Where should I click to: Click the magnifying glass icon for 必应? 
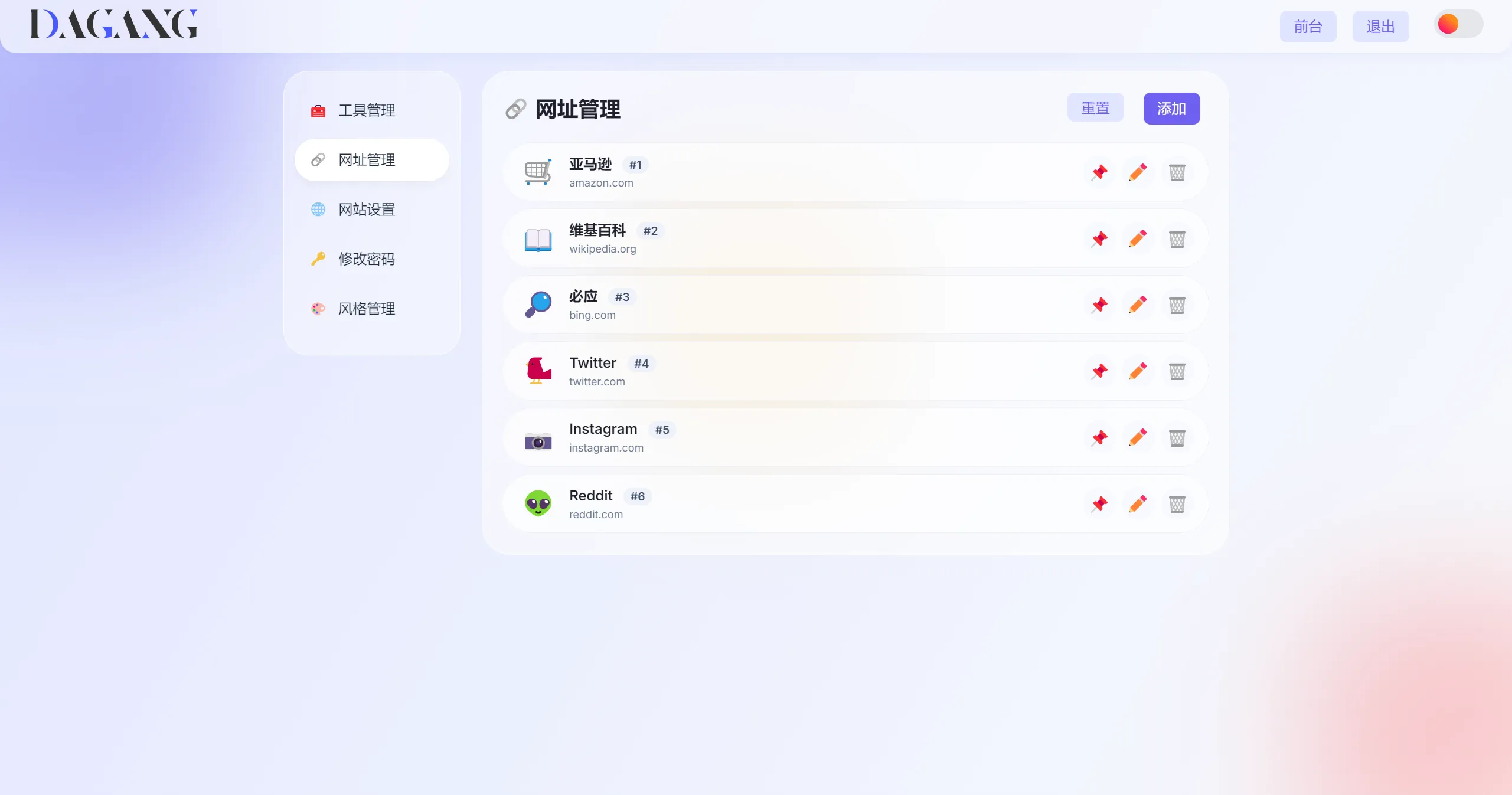click(x=538, y=305)
